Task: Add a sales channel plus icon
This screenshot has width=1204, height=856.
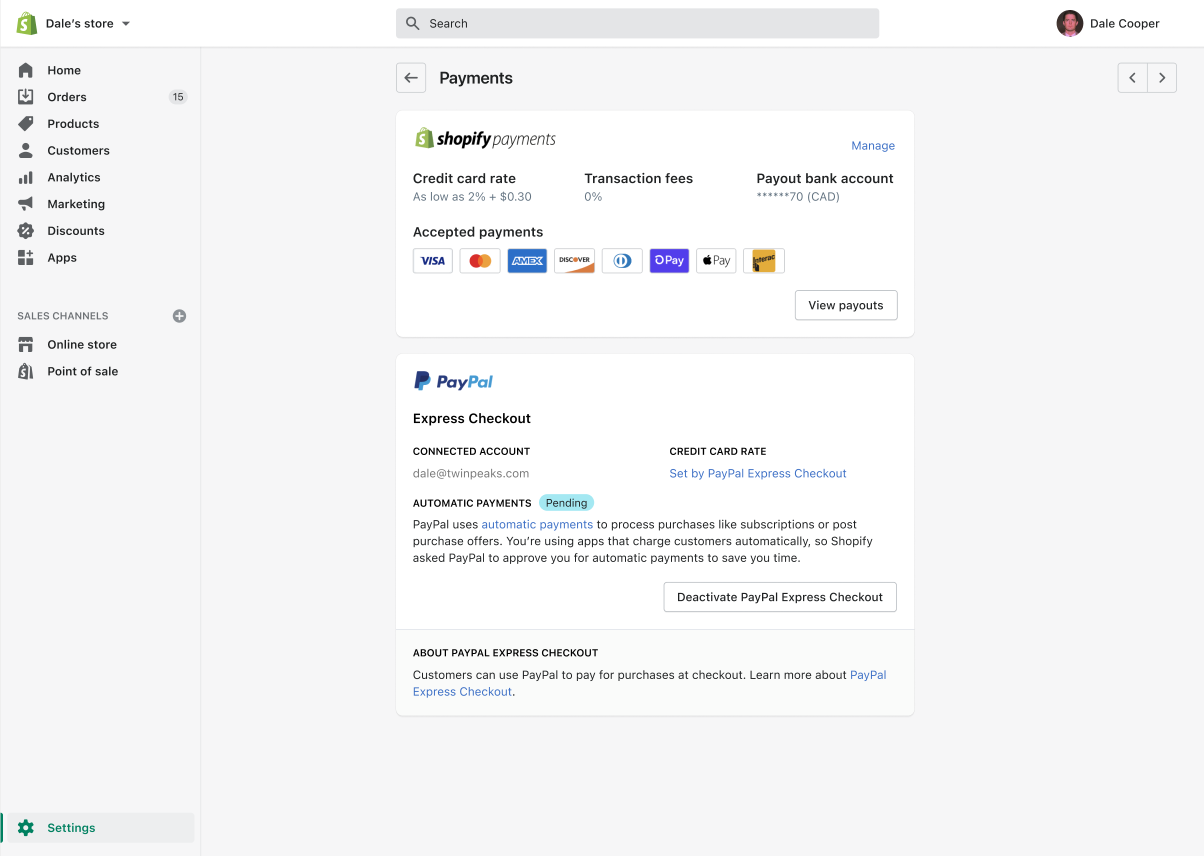Action: coord(180,316)
